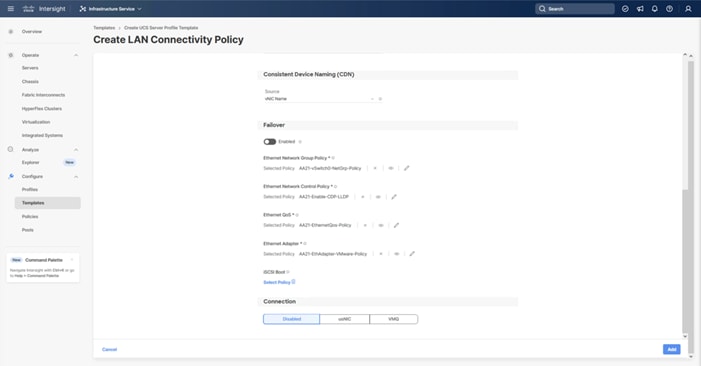Select the Disabled connection option
The height and width of the screenshot is (366, 701).
point(291,319)
